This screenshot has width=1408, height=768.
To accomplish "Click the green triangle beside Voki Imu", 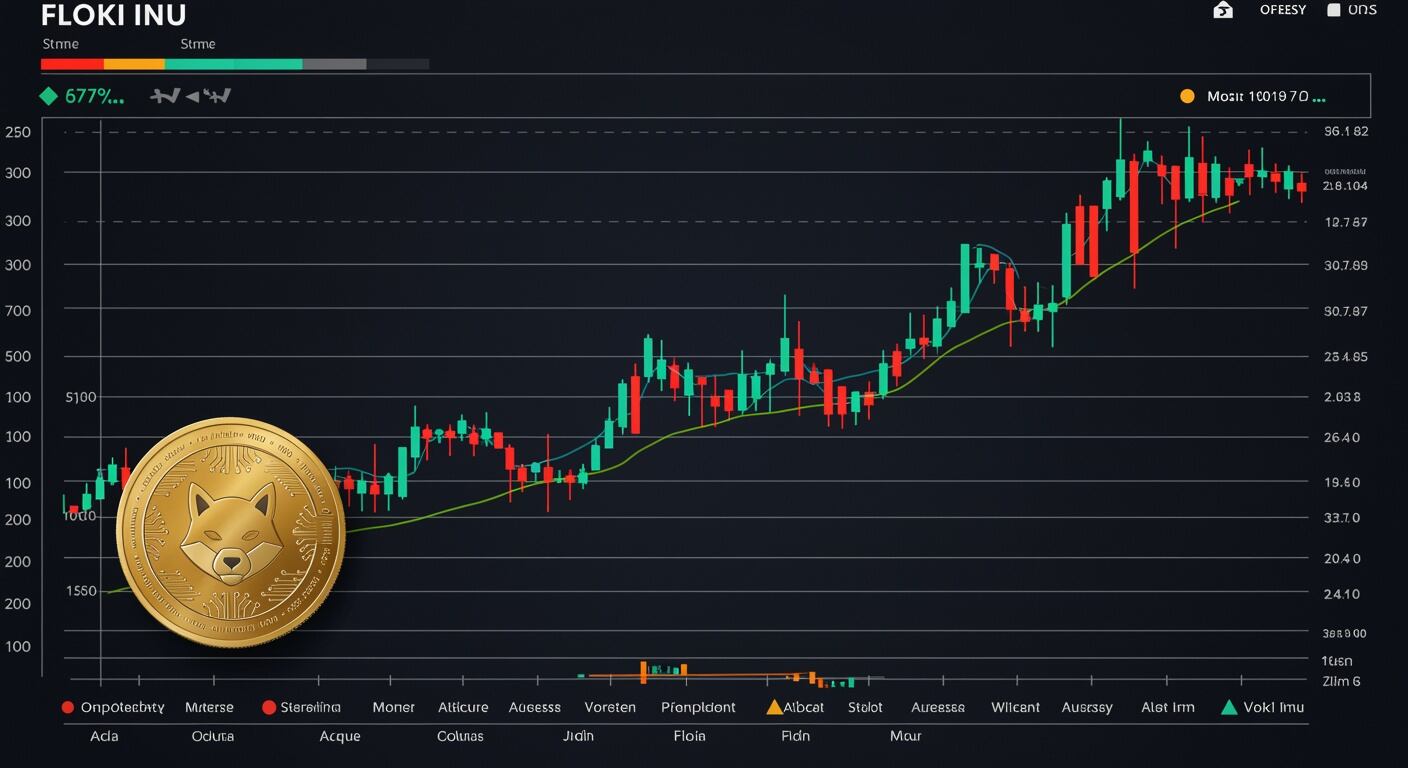I will (1230, 707).
